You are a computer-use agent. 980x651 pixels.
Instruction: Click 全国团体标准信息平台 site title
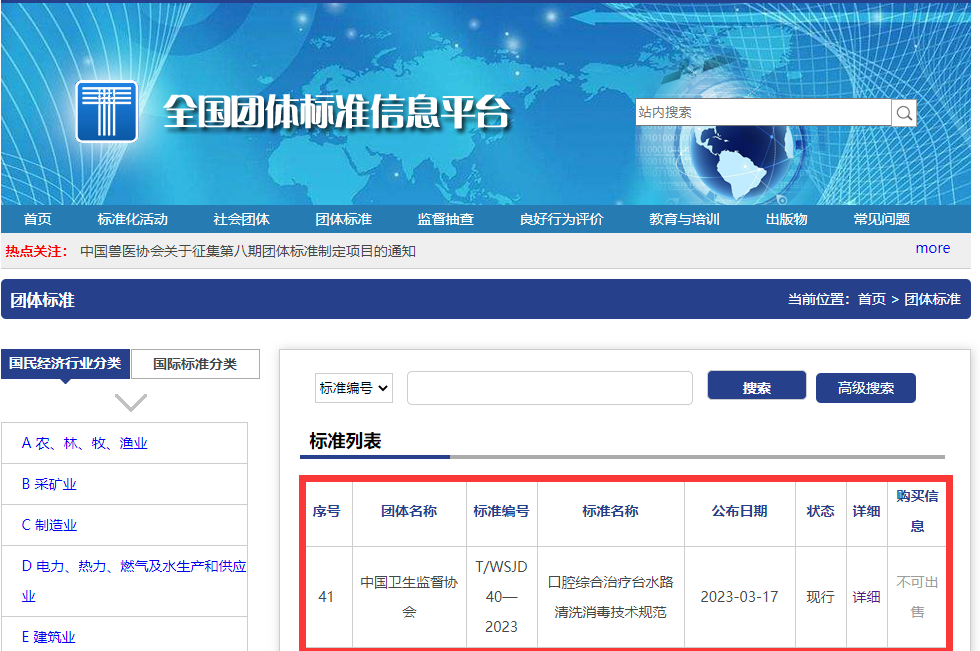coord(338,112)
